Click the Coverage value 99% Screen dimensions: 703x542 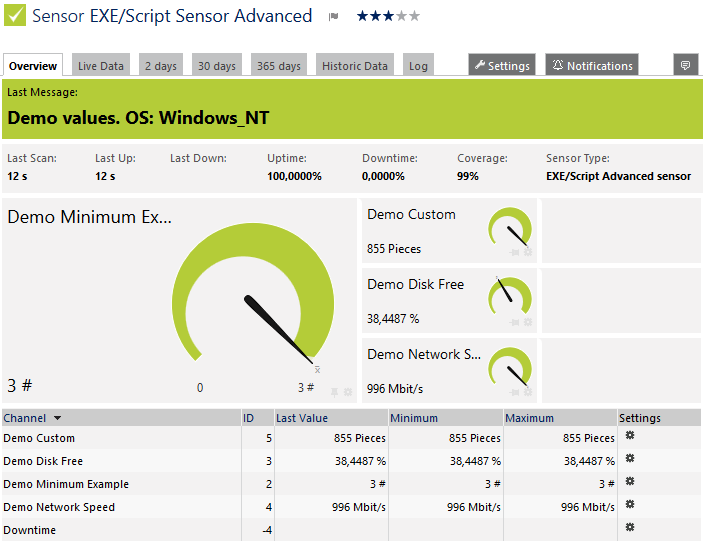click(x=468, y=176)
